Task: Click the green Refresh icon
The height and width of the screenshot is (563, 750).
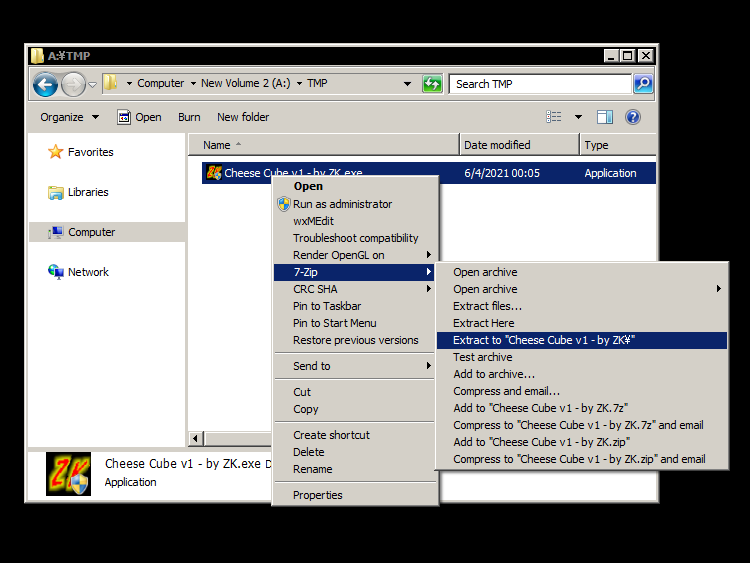Action: click(432, 84)
